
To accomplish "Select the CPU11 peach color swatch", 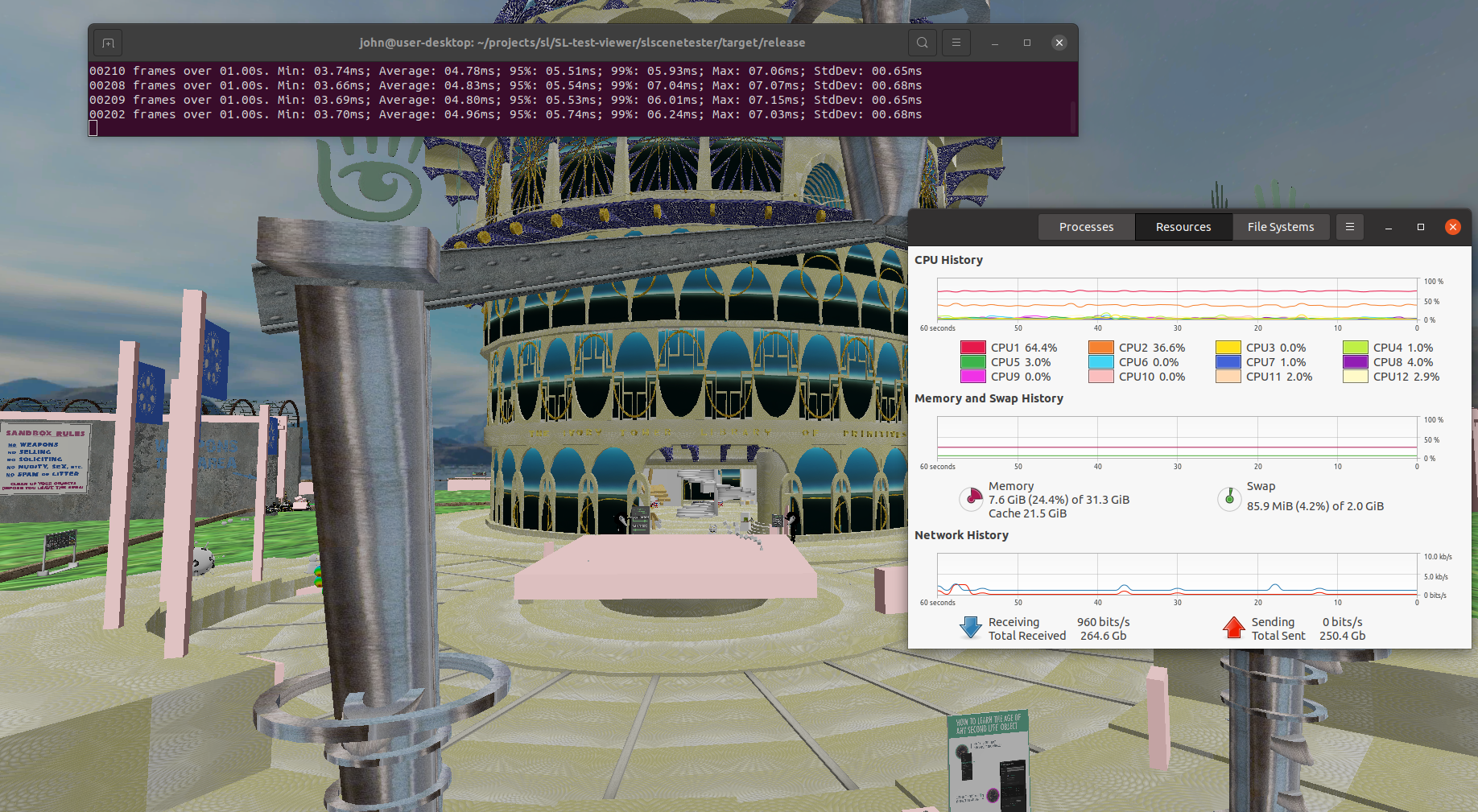I will (1228, 377).
